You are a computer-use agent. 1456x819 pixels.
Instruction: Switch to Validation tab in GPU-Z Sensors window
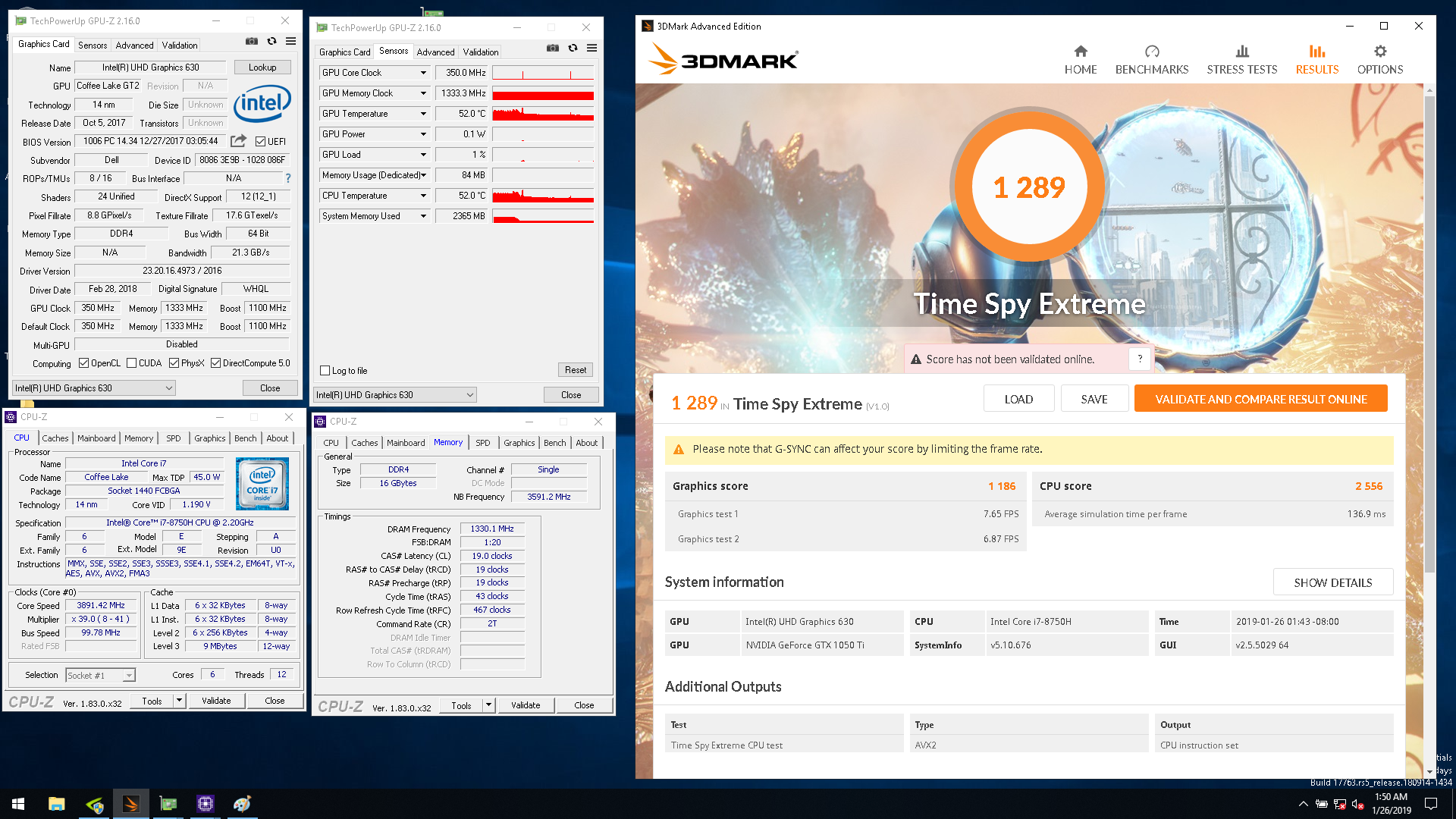pyautogui.click(x=481, y=52)
